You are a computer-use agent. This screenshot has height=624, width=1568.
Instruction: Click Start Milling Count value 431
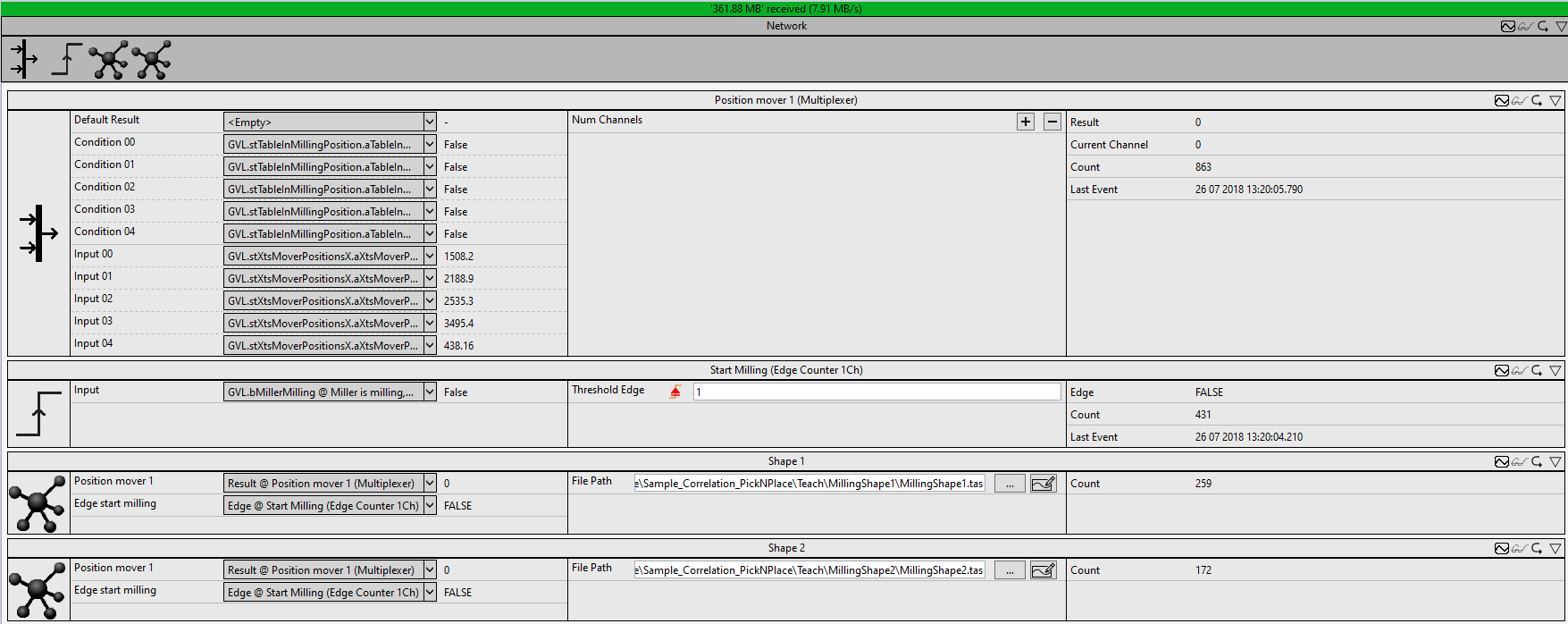pyautogui.click(x=1203, y=415)
